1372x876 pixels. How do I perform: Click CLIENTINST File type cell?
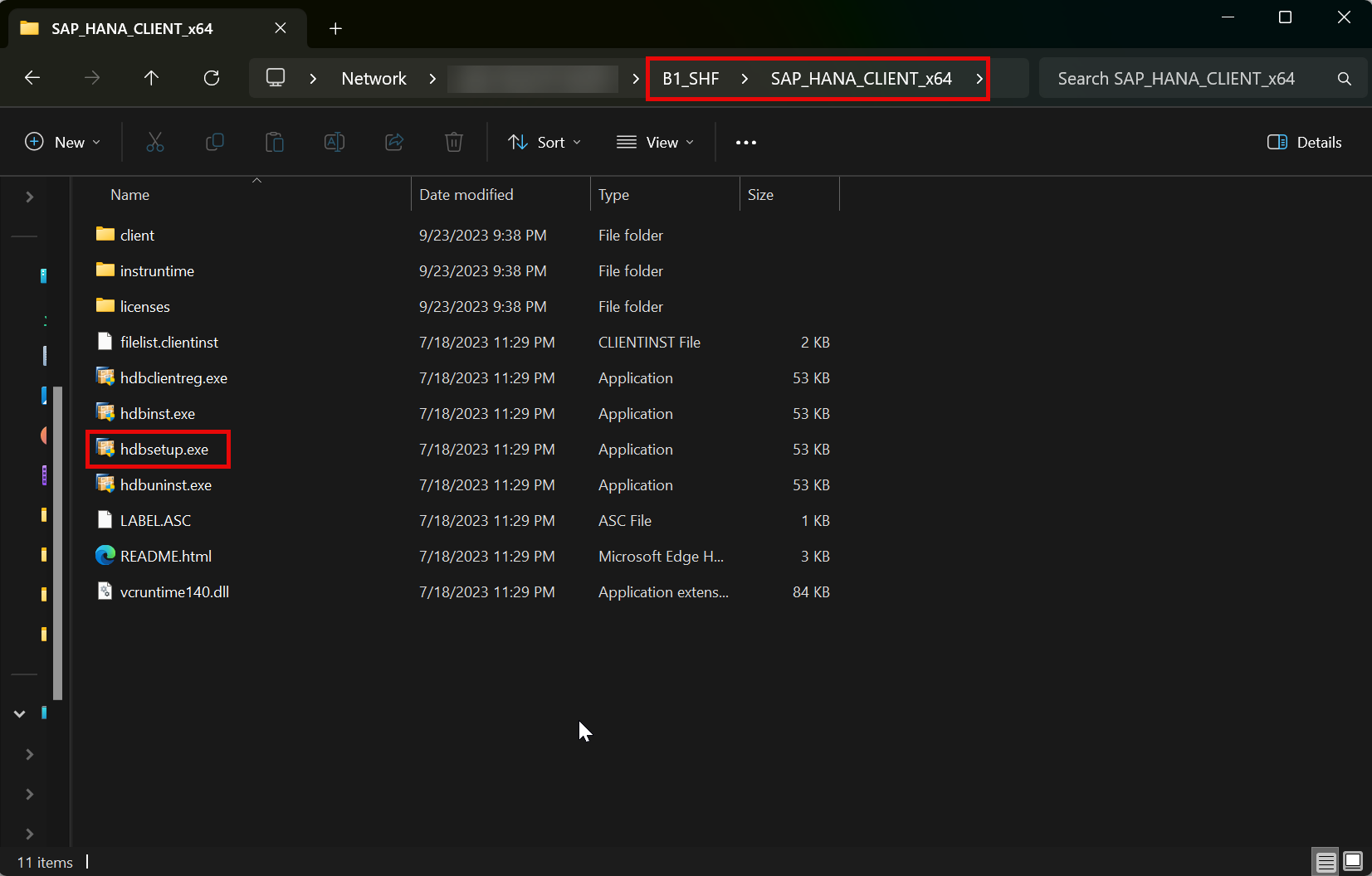point(649,343)
